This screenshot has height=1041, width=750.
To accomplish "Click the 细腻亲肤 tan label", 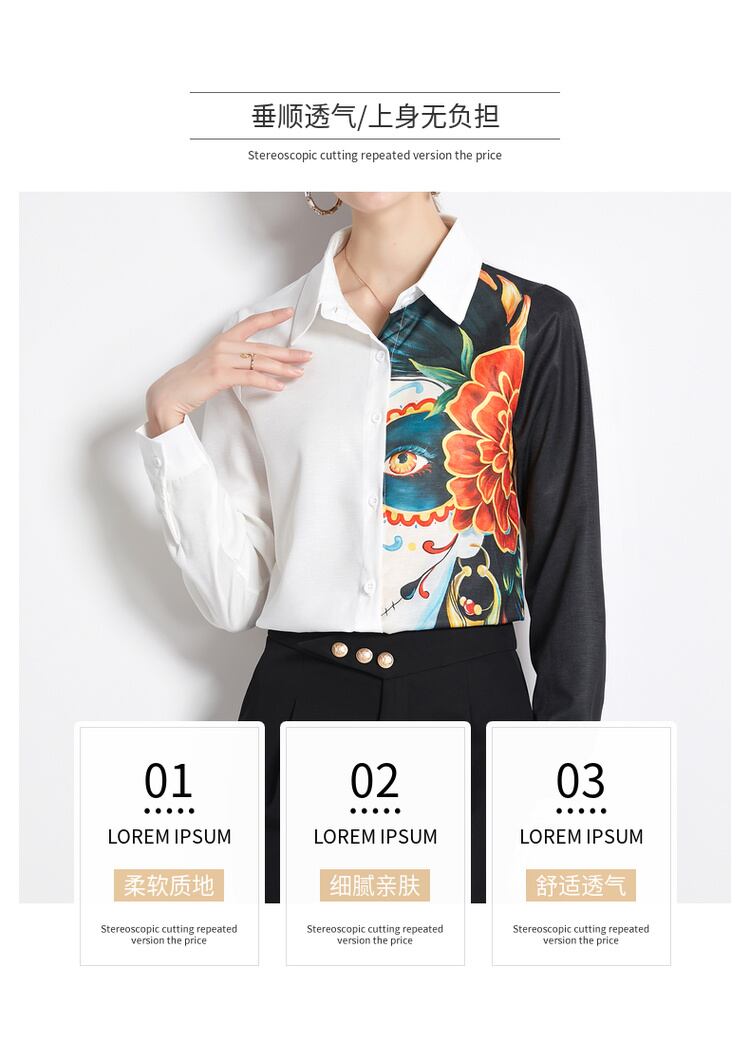I will tap(375, 885).
